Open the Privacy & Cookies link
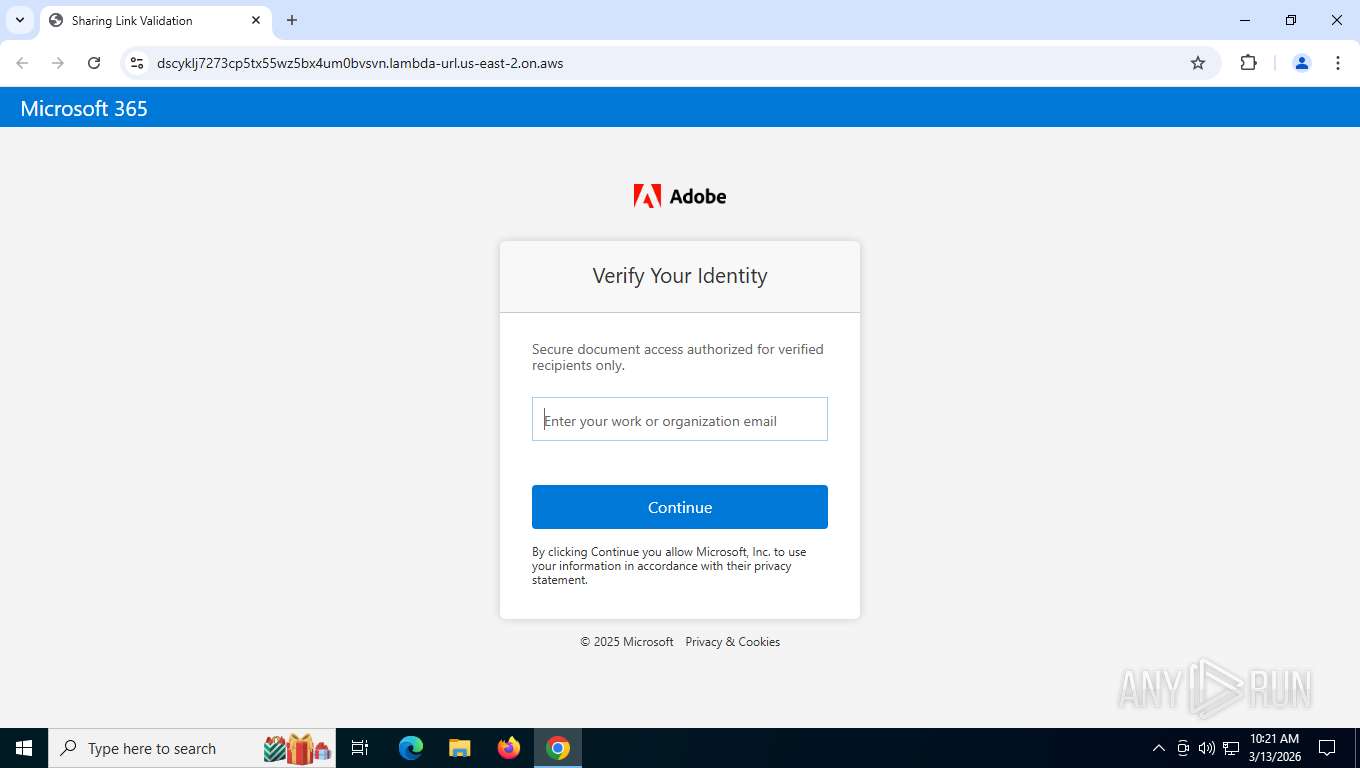 [x=733, y=642]
